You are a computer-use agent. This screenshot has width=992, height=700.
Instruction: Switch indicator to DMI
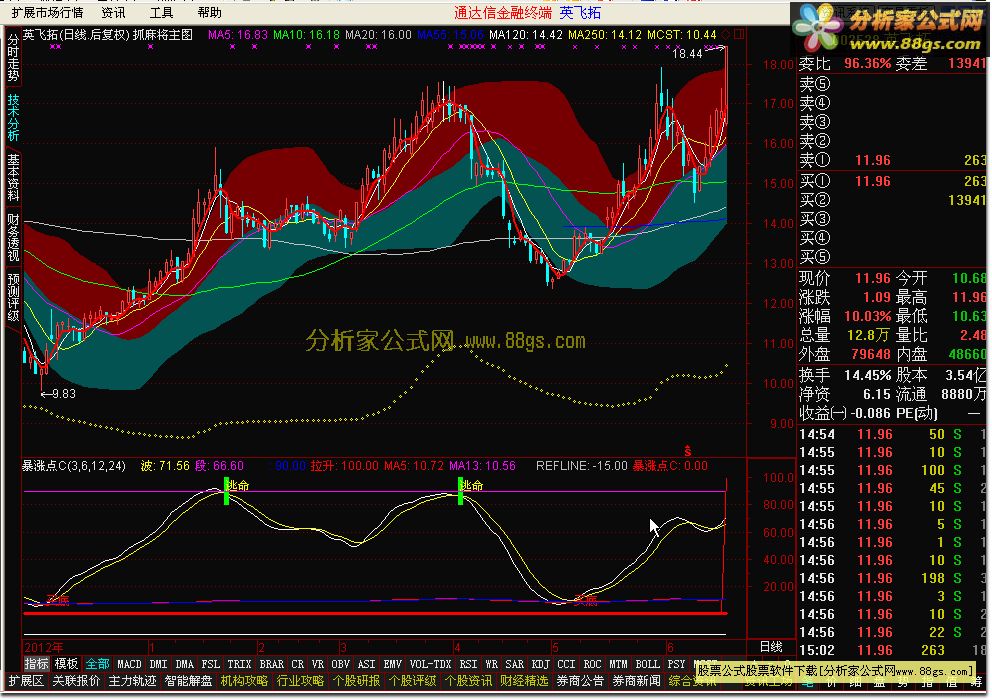(158, 664)
